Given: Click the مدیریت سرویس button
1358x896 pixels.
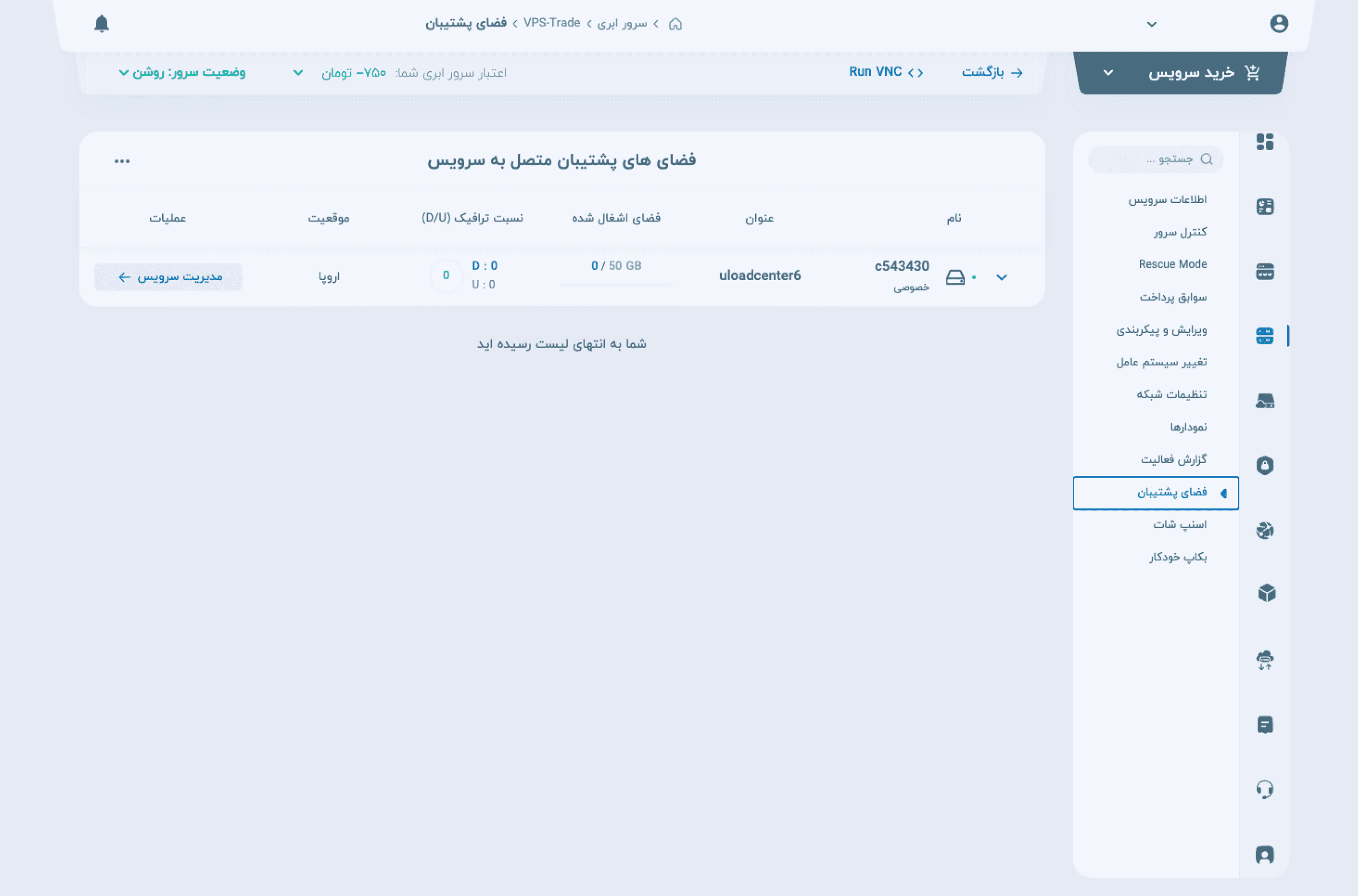Looking at the screenshot, I should (x=168, y=276).
